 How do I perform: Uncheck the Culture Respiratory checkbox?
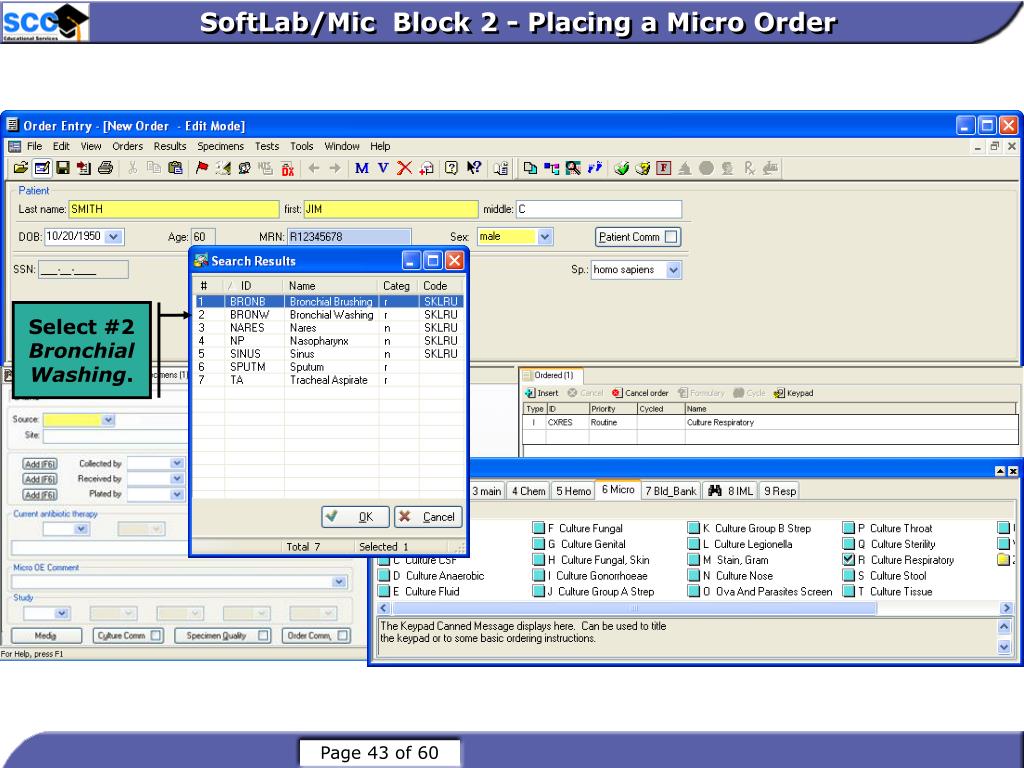coord(848,560)
